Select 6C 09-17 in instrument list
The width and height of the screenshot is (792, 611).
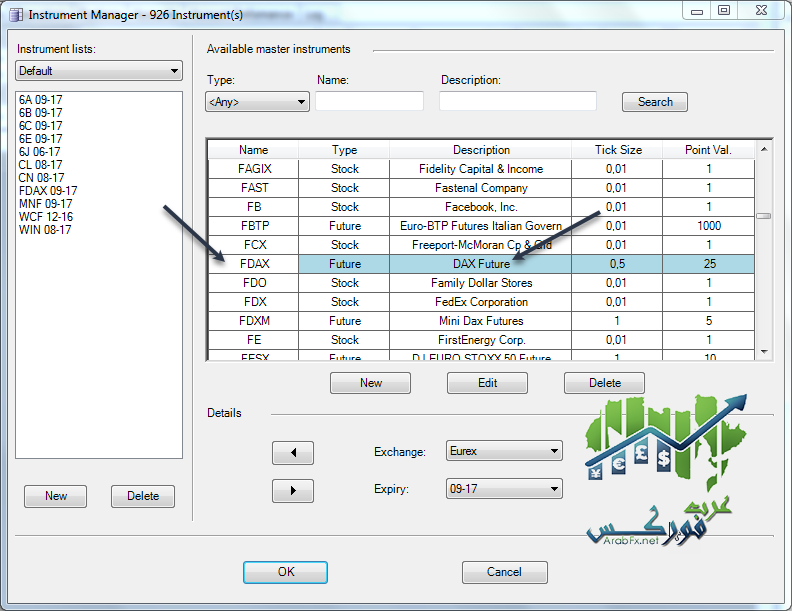41,126
